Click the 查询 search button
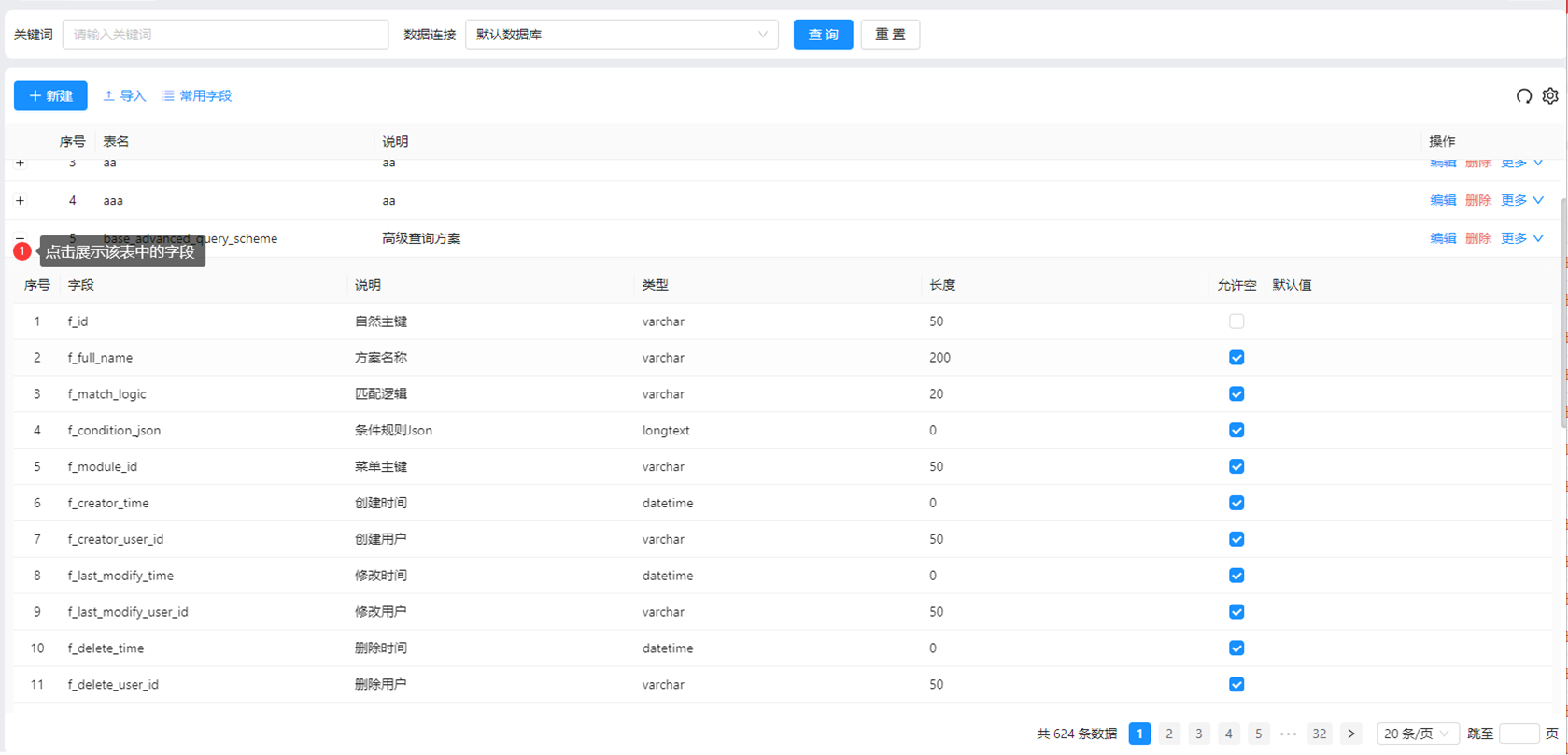Viewport: 1568px width, 755px height. [x=822, y=35]
